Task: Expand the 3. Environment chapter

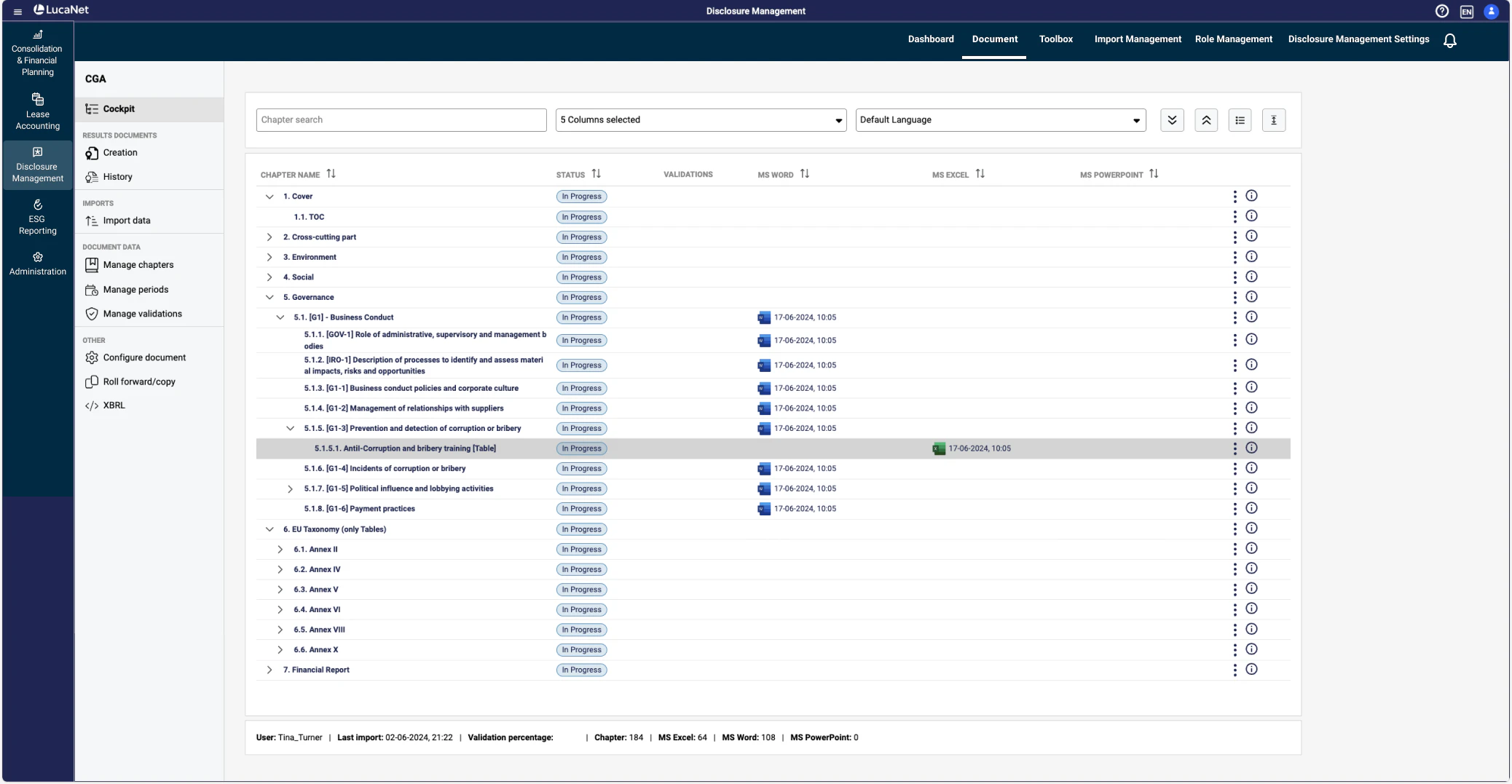Action: (269, 257)
